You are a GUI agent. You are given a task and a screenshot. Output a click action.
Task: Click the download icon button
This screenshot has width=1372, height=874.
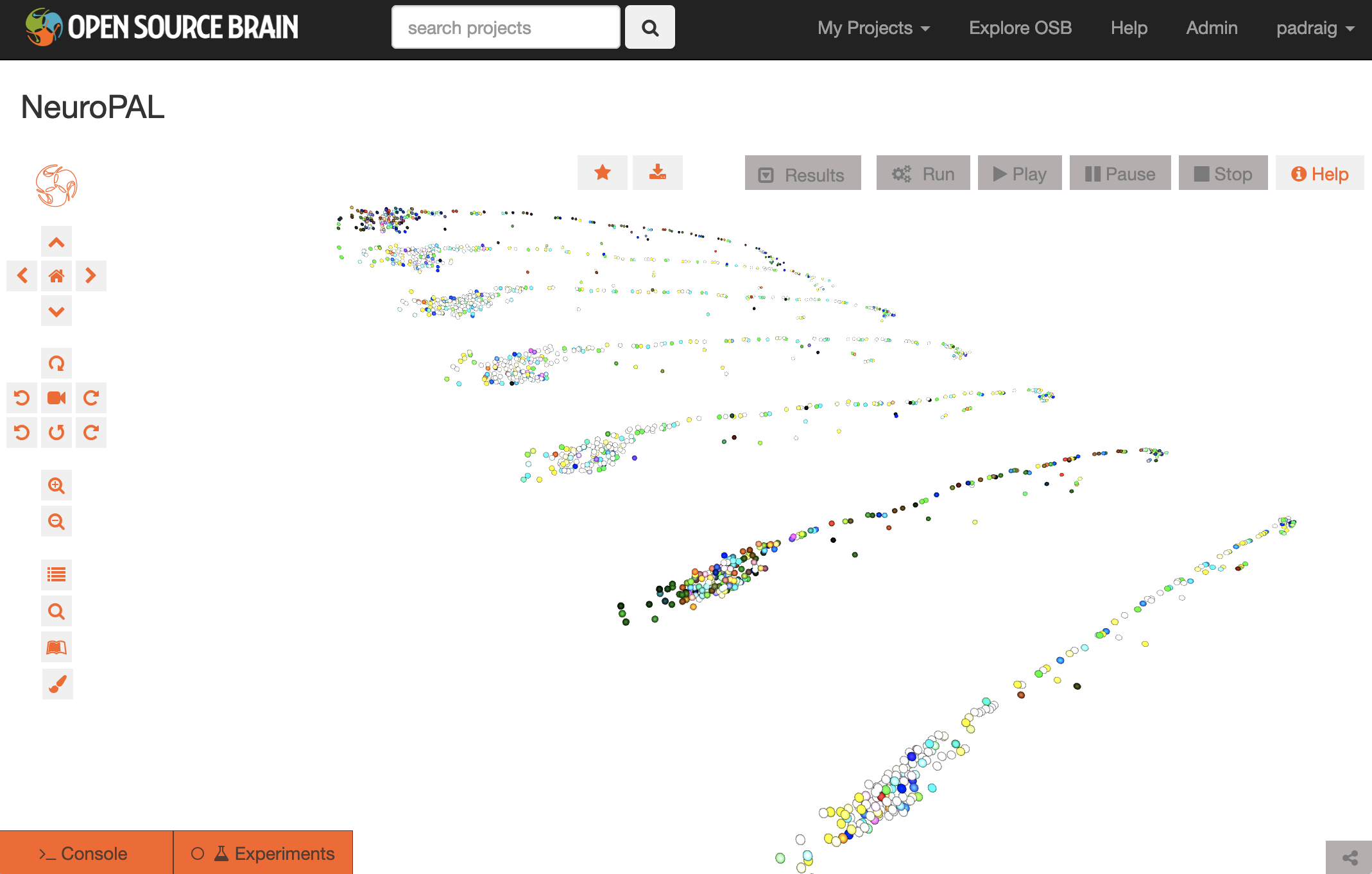click(657, 173)
